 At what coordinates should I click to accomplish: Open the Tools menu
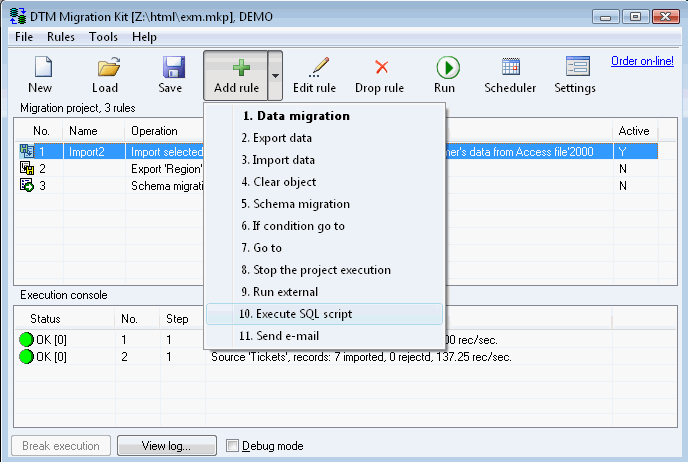tap(103, 37)
